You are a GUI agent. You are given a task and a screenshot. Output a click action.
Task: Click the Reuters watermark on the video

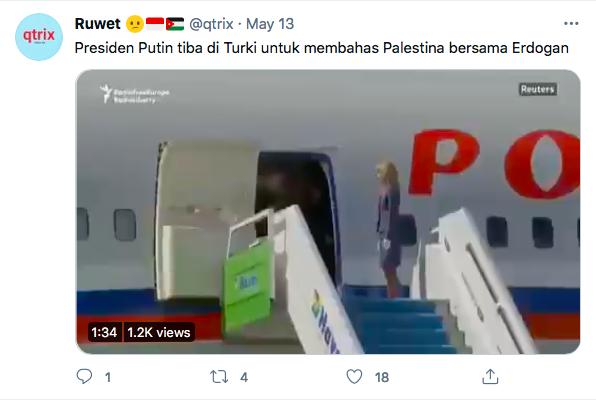pyautogui.click(x=537, y=89)
